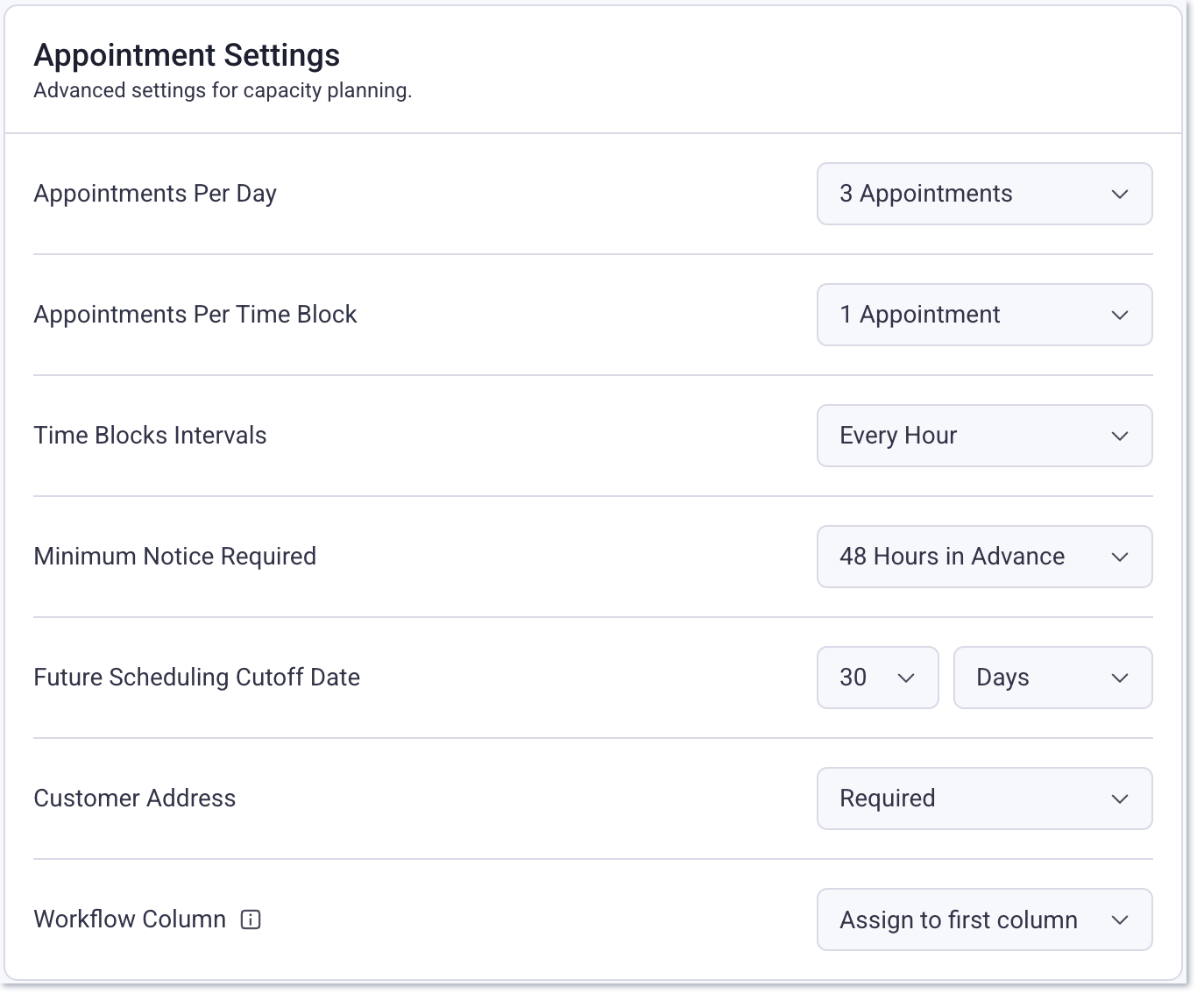Select the Future Scheduling Cutoff Date label

(196, 678)
